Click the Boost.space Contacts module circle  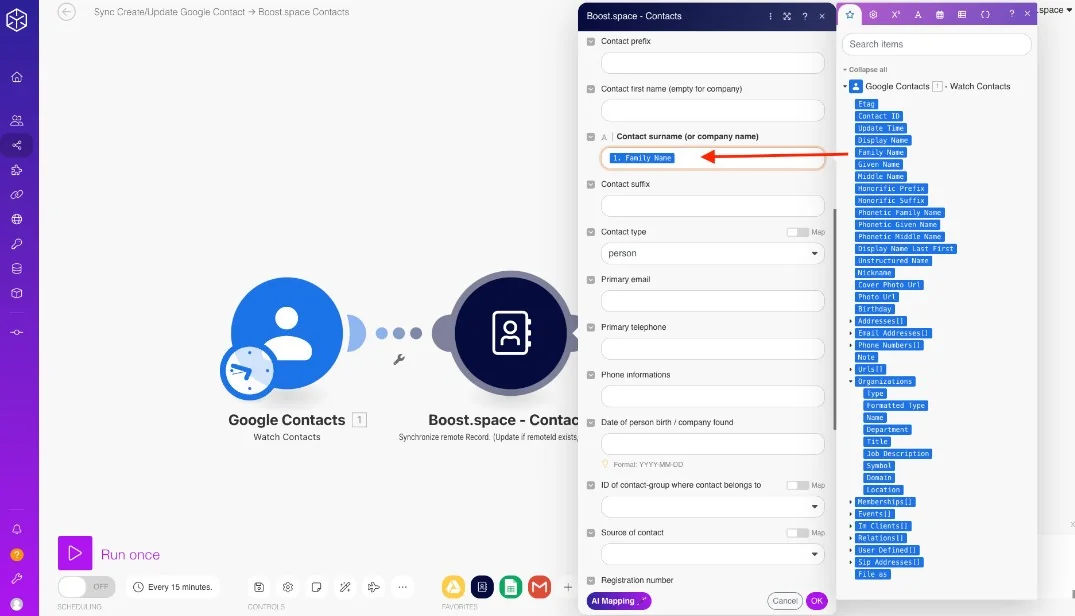(x=511, y=333)
